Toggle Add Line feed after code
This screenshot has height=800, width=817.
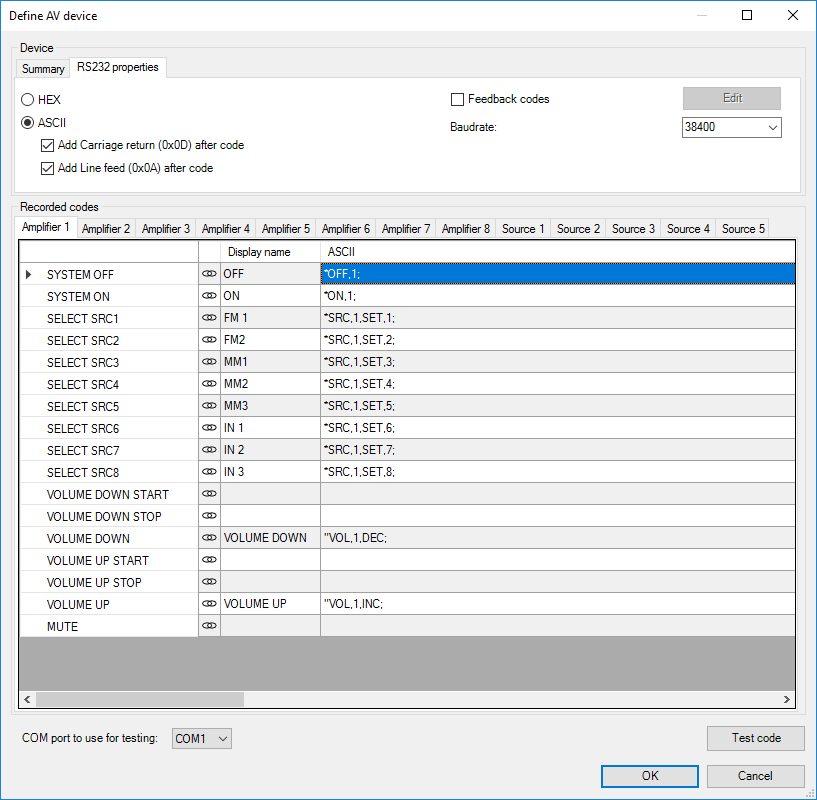[48, 168]
